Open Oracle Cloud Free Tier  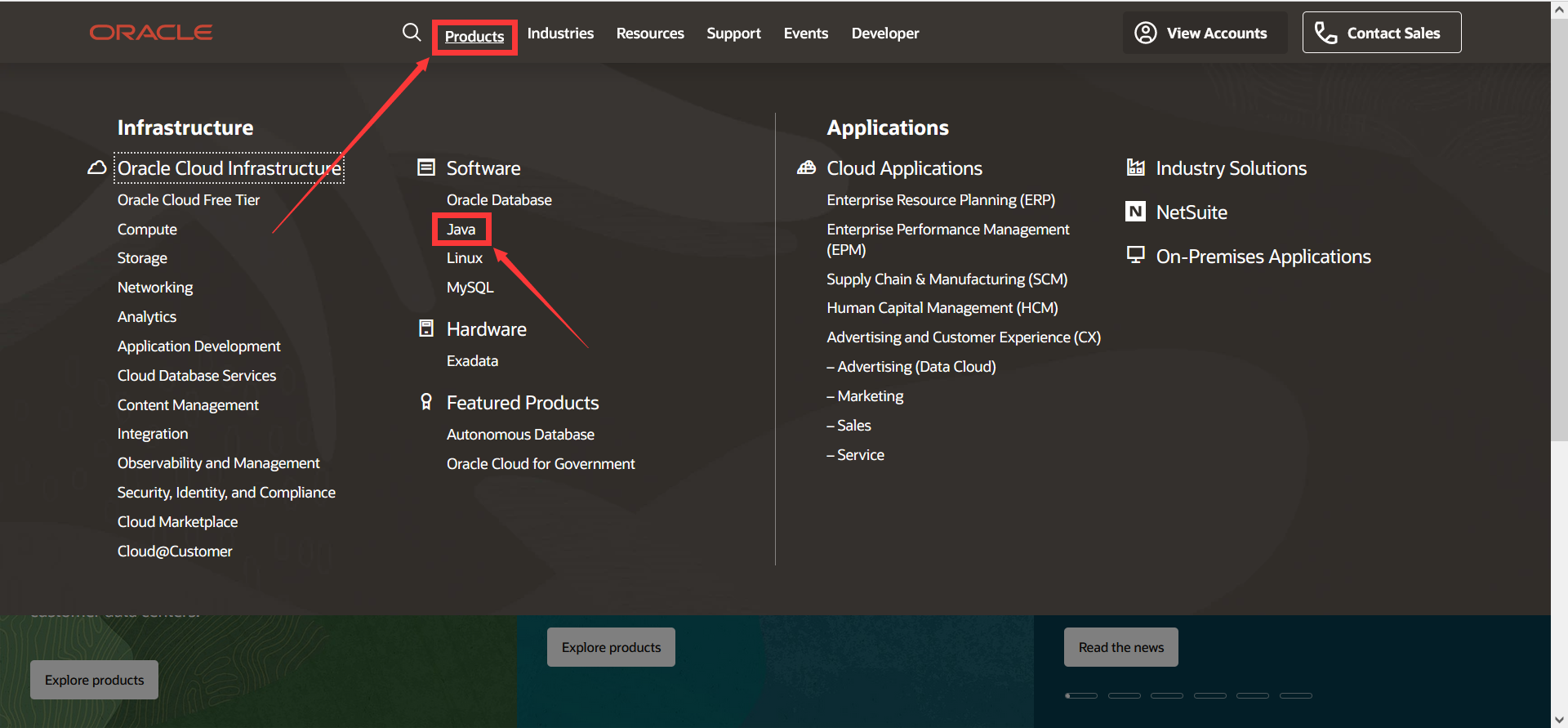(189, 200)
